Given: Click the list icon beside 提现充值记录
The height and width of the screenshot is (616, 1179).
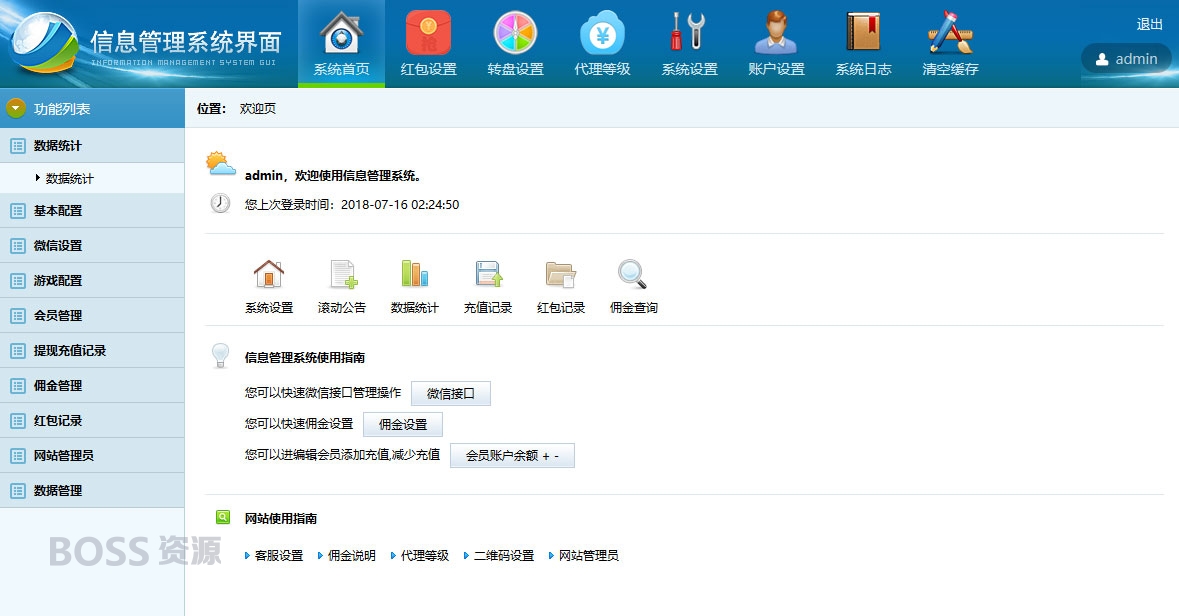Looking at the screenshot, I should 18,350.
